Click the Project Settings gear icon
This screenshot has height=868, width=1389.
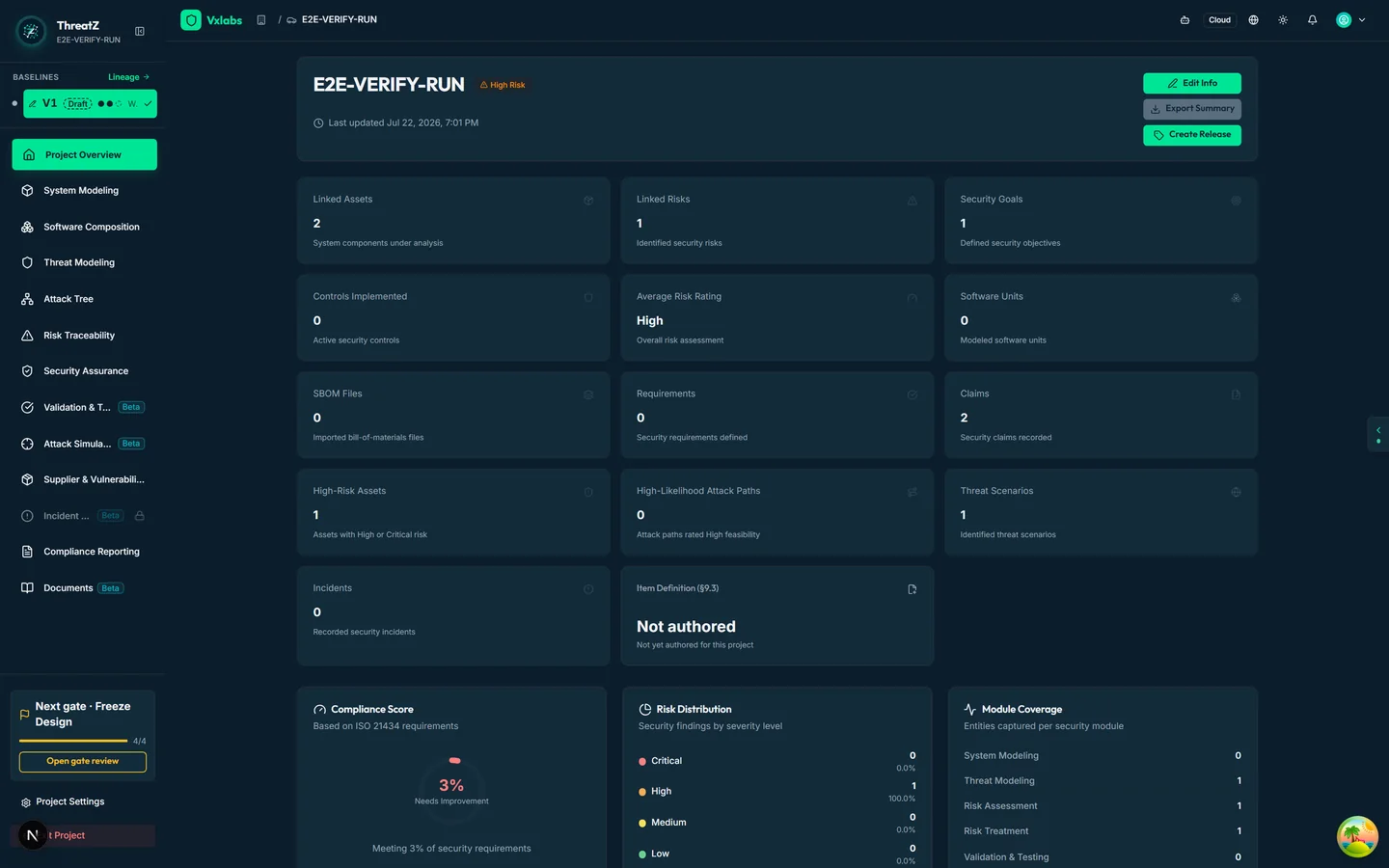tap(25, 802)
